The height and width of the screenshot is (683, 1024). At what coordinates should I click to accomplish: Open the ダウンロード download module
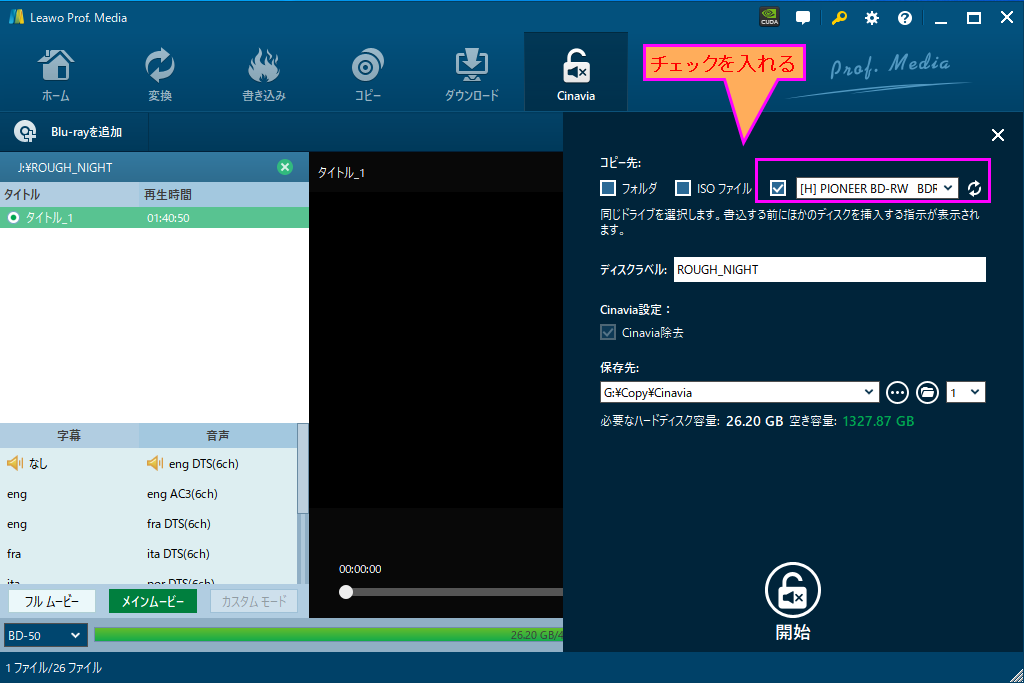[472, 74]
